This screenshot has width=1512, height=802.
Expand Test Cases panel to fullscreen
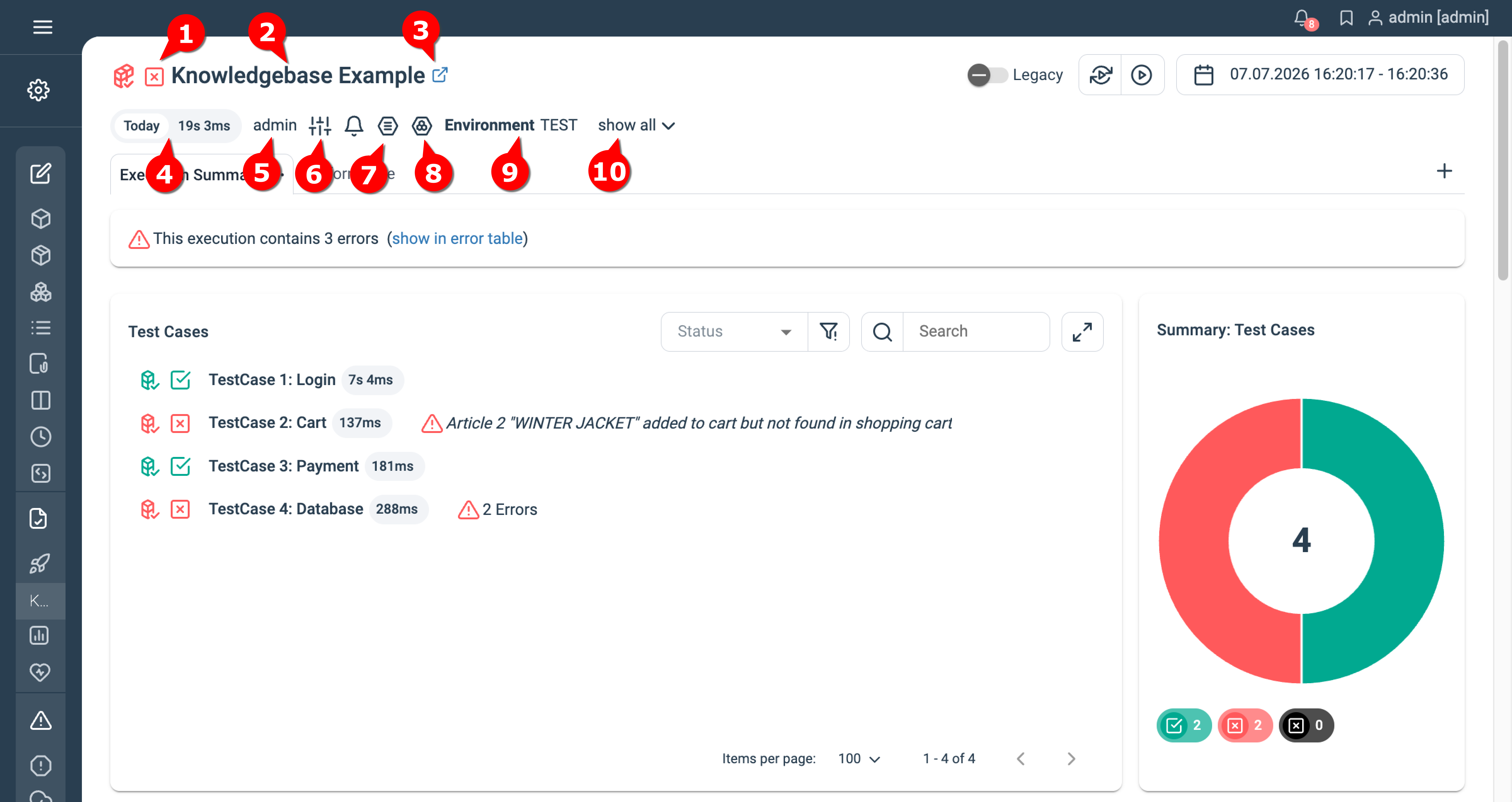1082,332
